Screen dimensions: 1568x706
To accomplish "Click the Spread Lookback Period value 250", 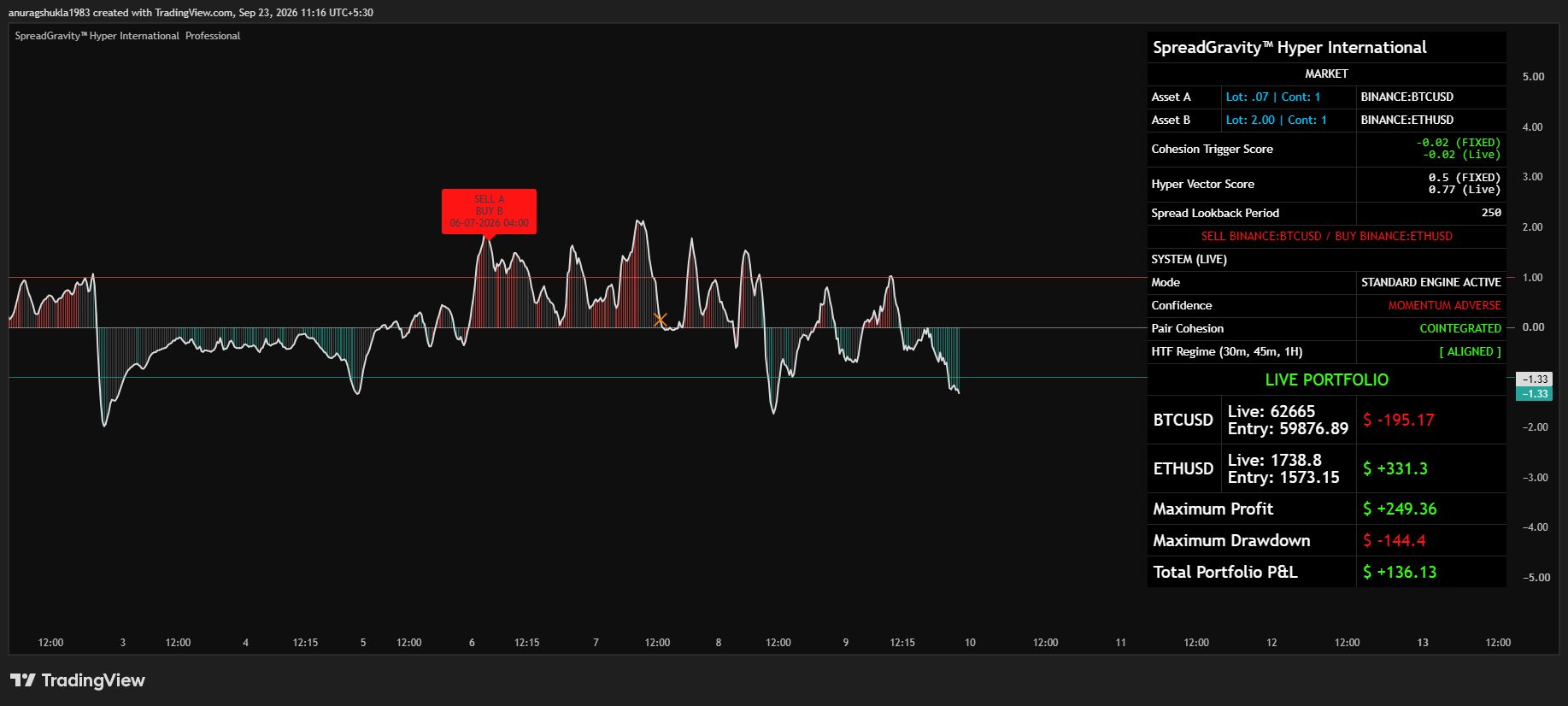I will (1491, 213).
